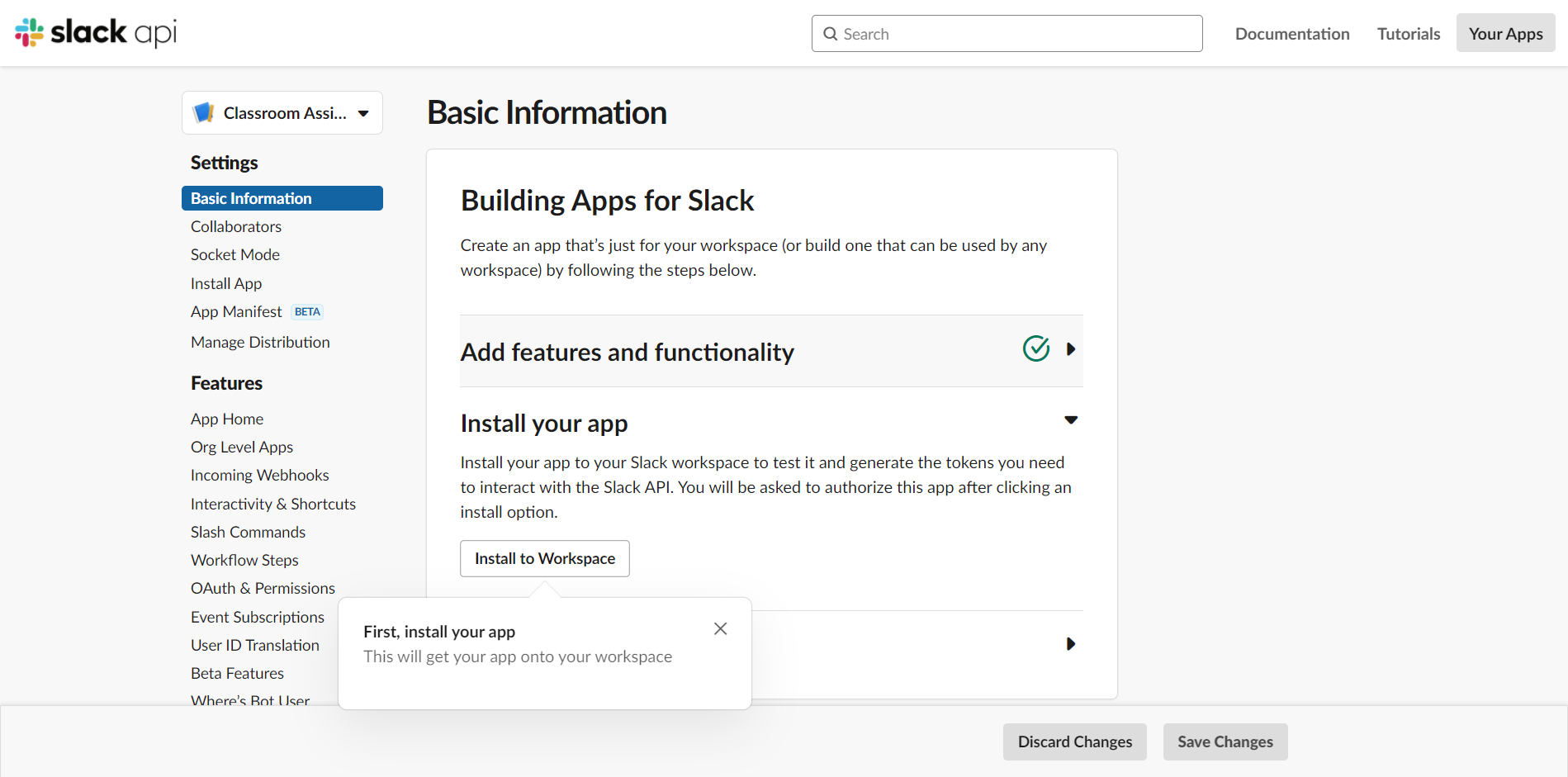Open App Manifest beta page
The image size is (1568, 777).
(237, 312)
